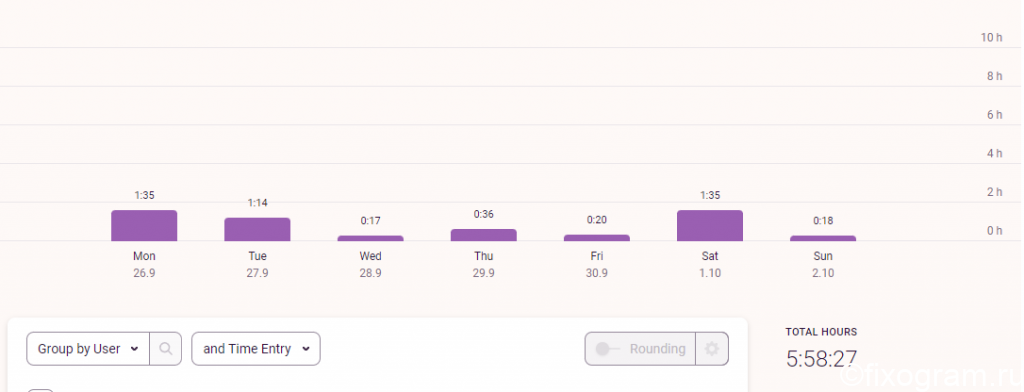This screenshot has height=392, width=1024.
Task: Click the search magnifier icon beside Group by User
Action: (x=166, y=349)
